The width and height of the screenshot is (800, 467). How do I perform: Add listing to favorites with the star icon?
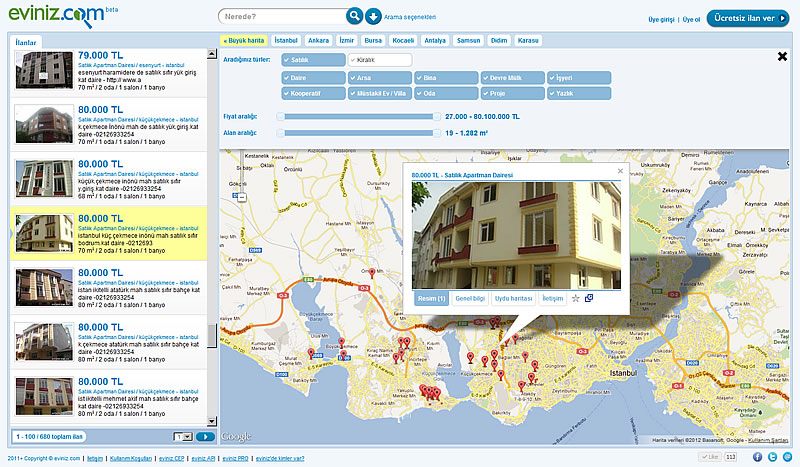(575, 298)
